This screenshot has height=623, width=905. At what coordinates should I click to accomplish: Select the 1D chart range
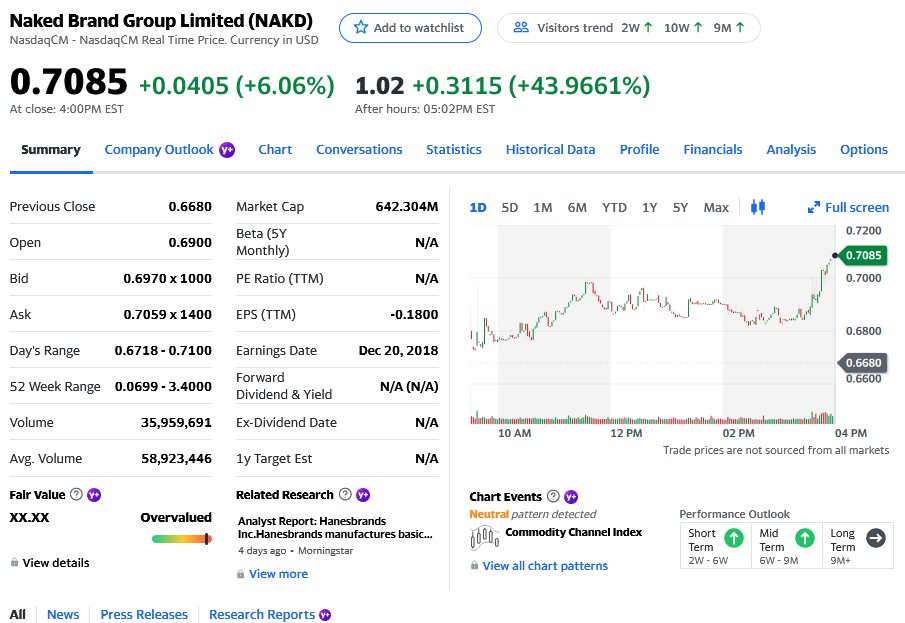pos(478,207)
